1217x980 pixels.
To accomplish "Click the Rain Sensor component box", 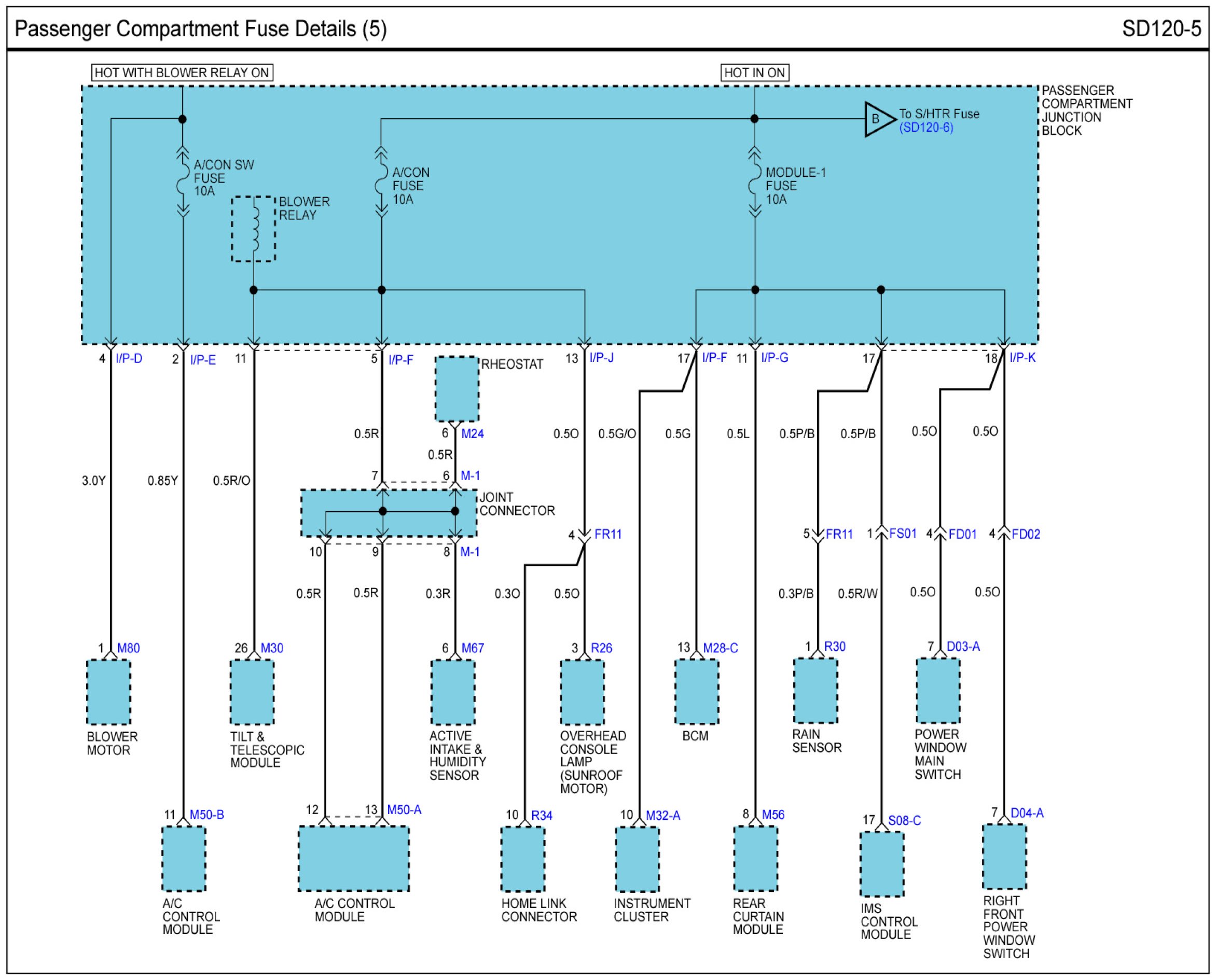I will point(815,691).
